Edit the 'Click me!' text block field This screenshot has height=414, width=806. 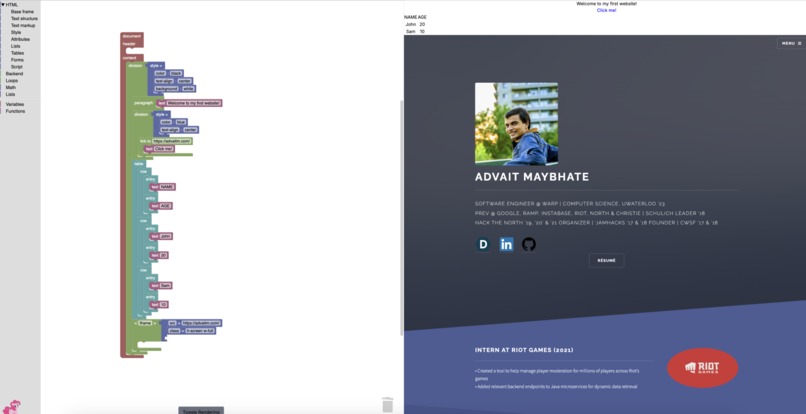pos(164,149)
